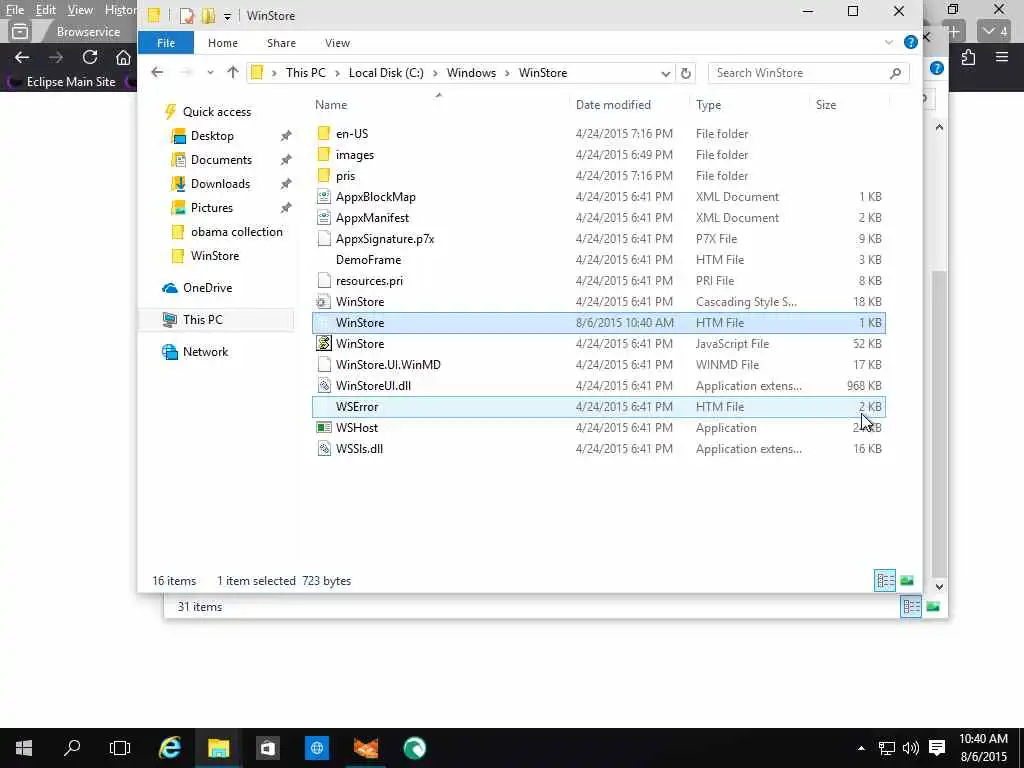Click the back-window vertical scrollbar thumb
This screenshot has height=768, width=1024.
click(x=939, y=424)
